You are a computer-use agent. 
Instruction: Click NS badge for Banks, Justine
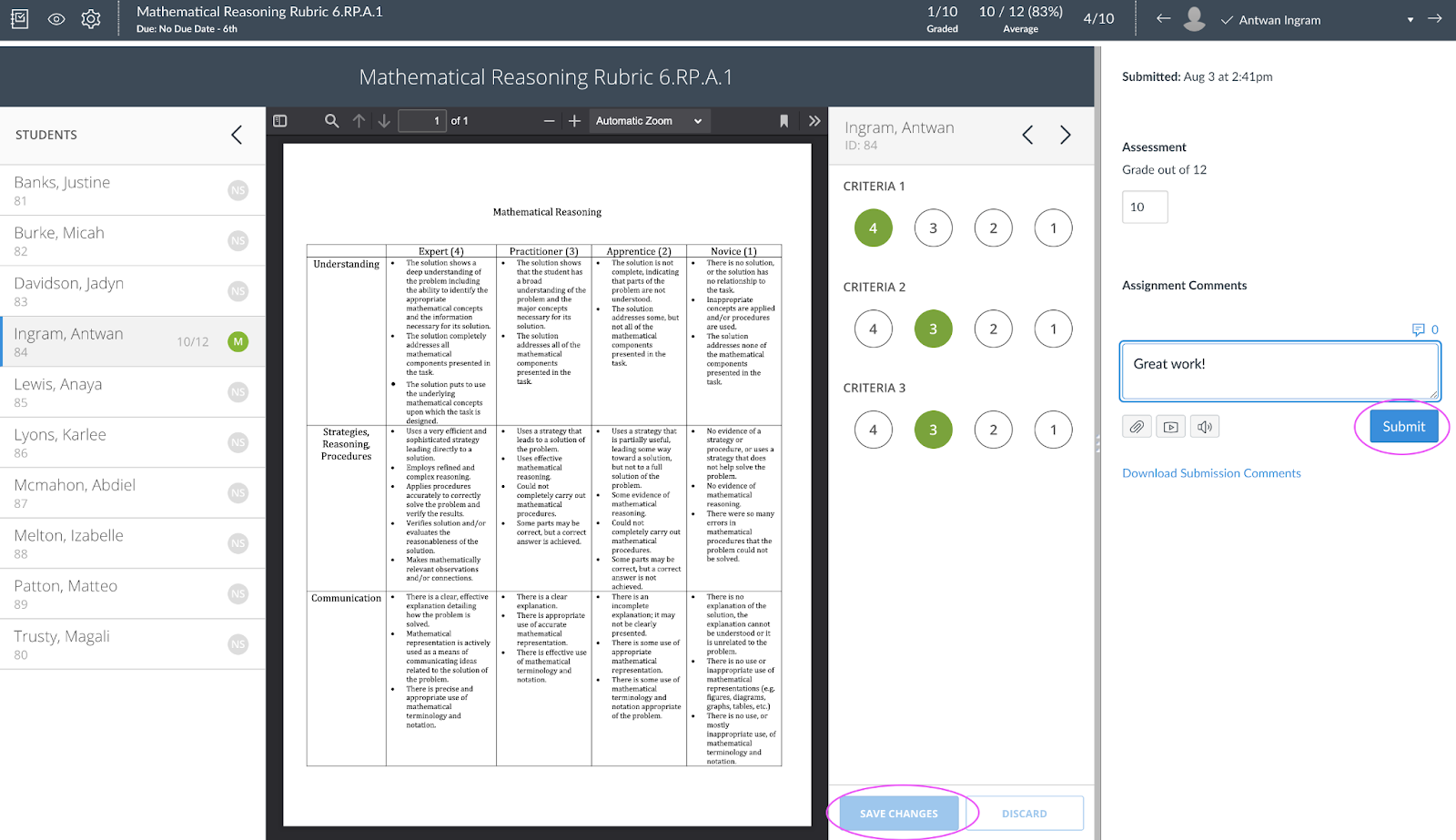click(x=238, y=190)
